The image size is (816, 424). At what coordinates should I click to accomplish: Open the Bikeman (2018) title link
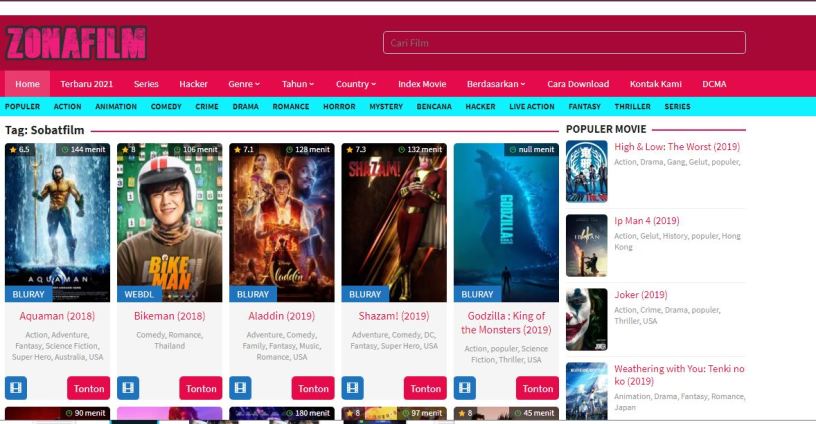point(170,316)
